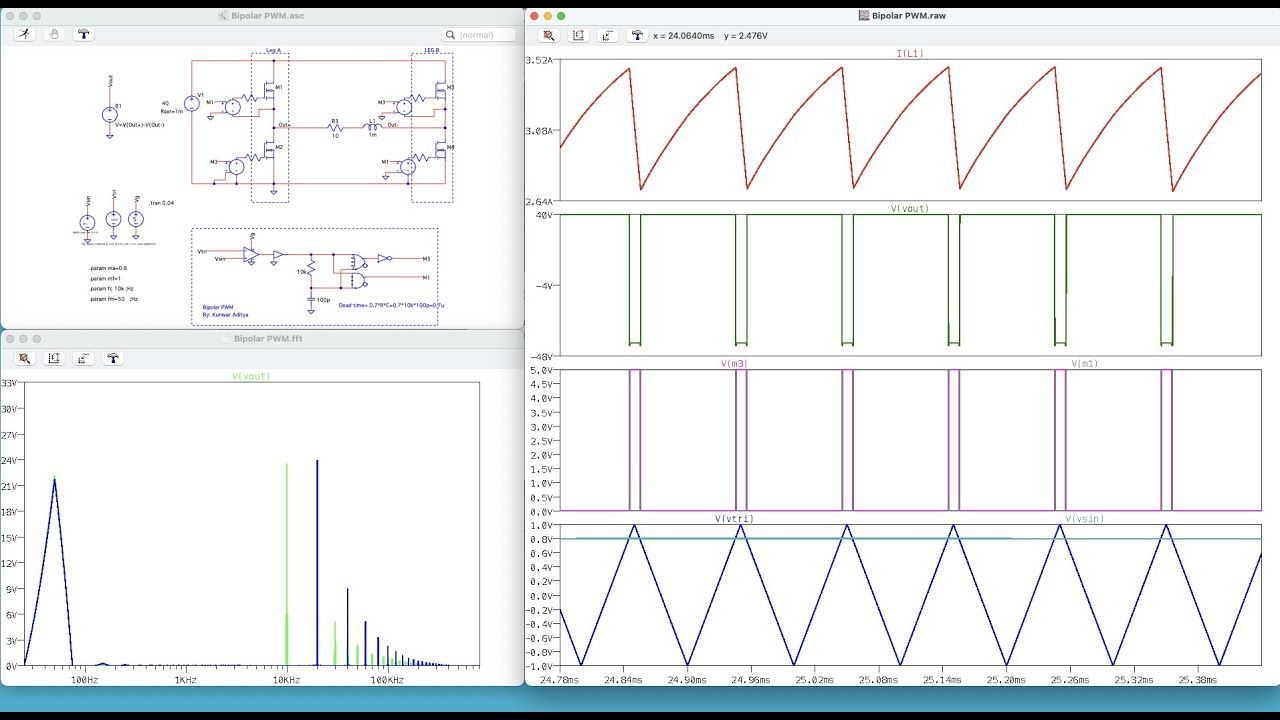
Task: Select the V1 voltage source in the schematic
Action: tap(191, 104)
